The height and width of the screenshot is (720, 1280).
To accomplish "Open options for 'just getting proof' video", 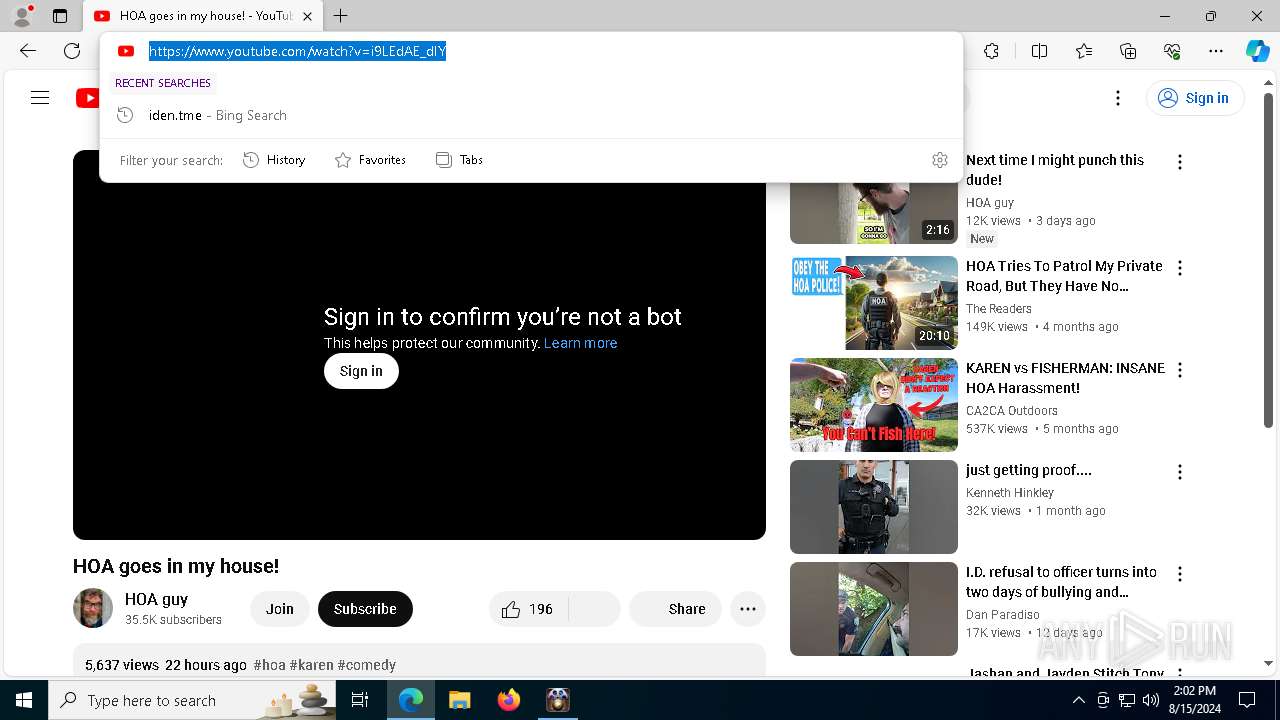I will click(1180, 472).
